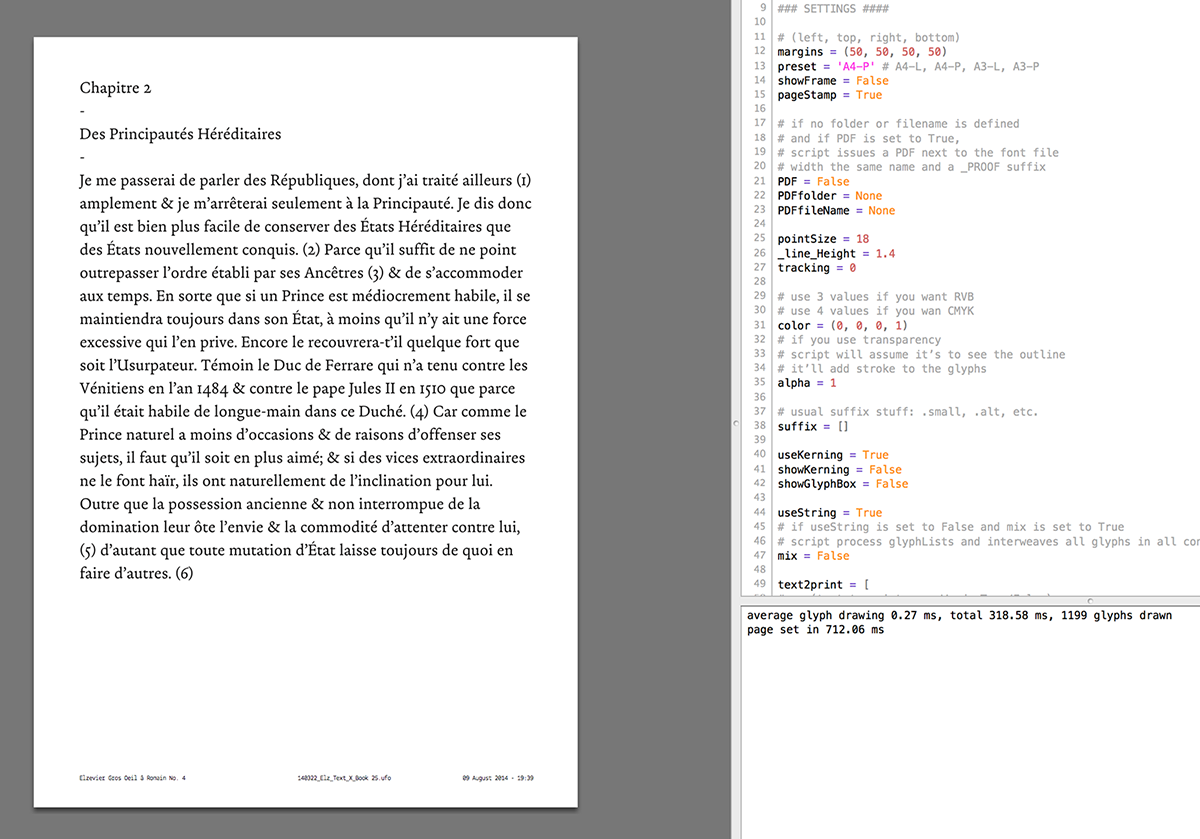Click the False value of PDF variable
The image size is (1200, 839).
pos(833,182)
